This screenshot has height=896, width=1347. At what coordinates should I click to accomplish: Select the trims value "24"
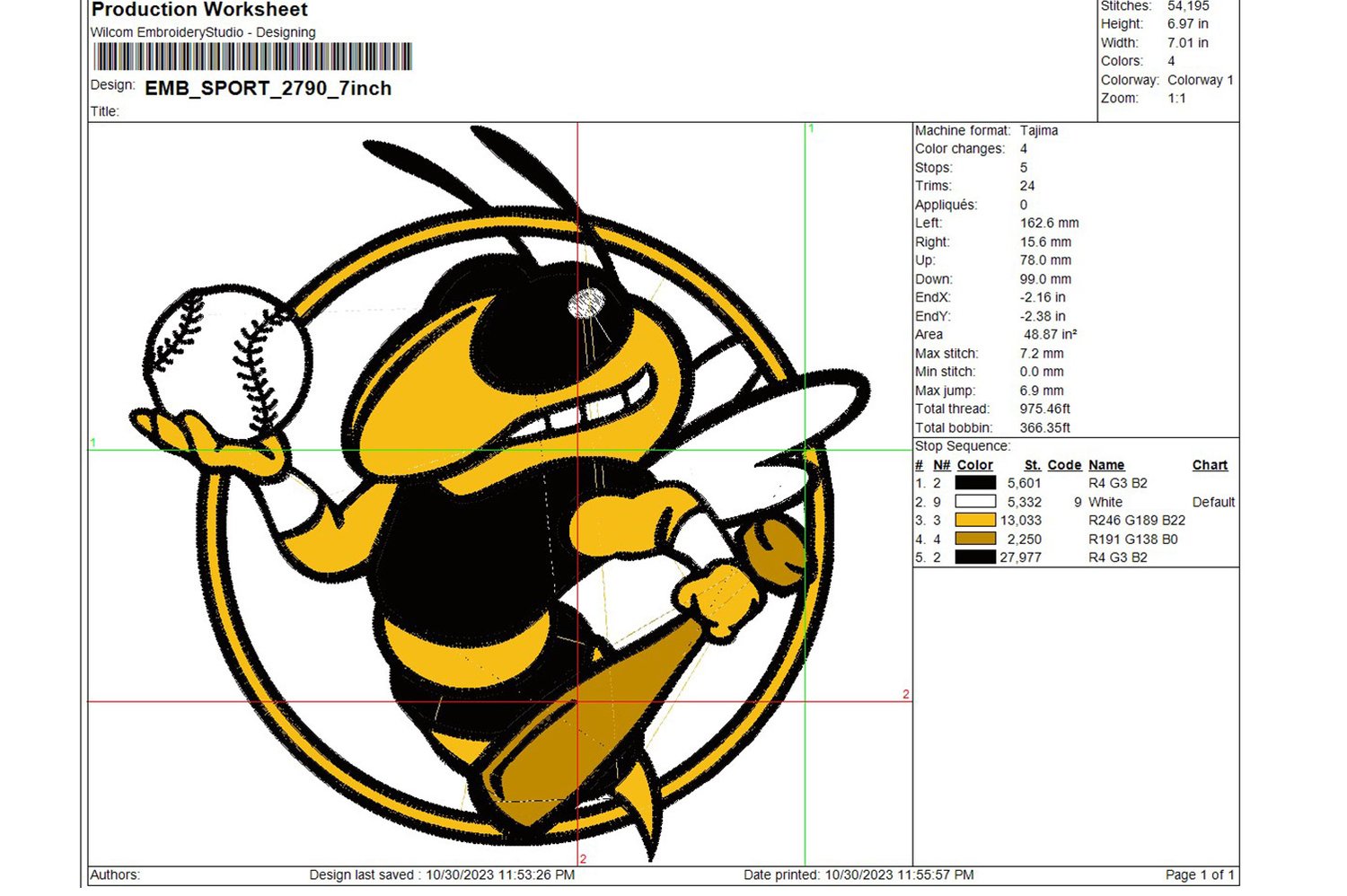tap(1027, 186)
